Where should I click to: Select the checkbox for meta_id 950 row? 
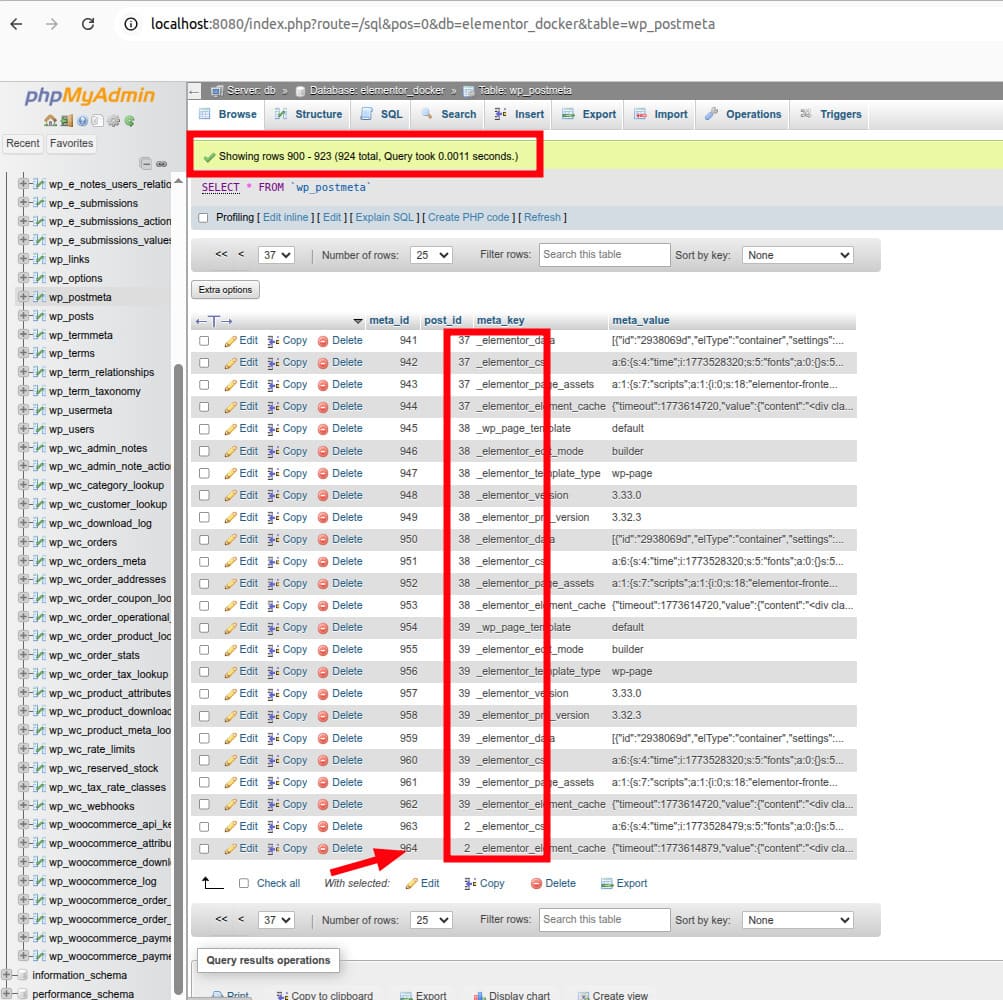(204, 539)
